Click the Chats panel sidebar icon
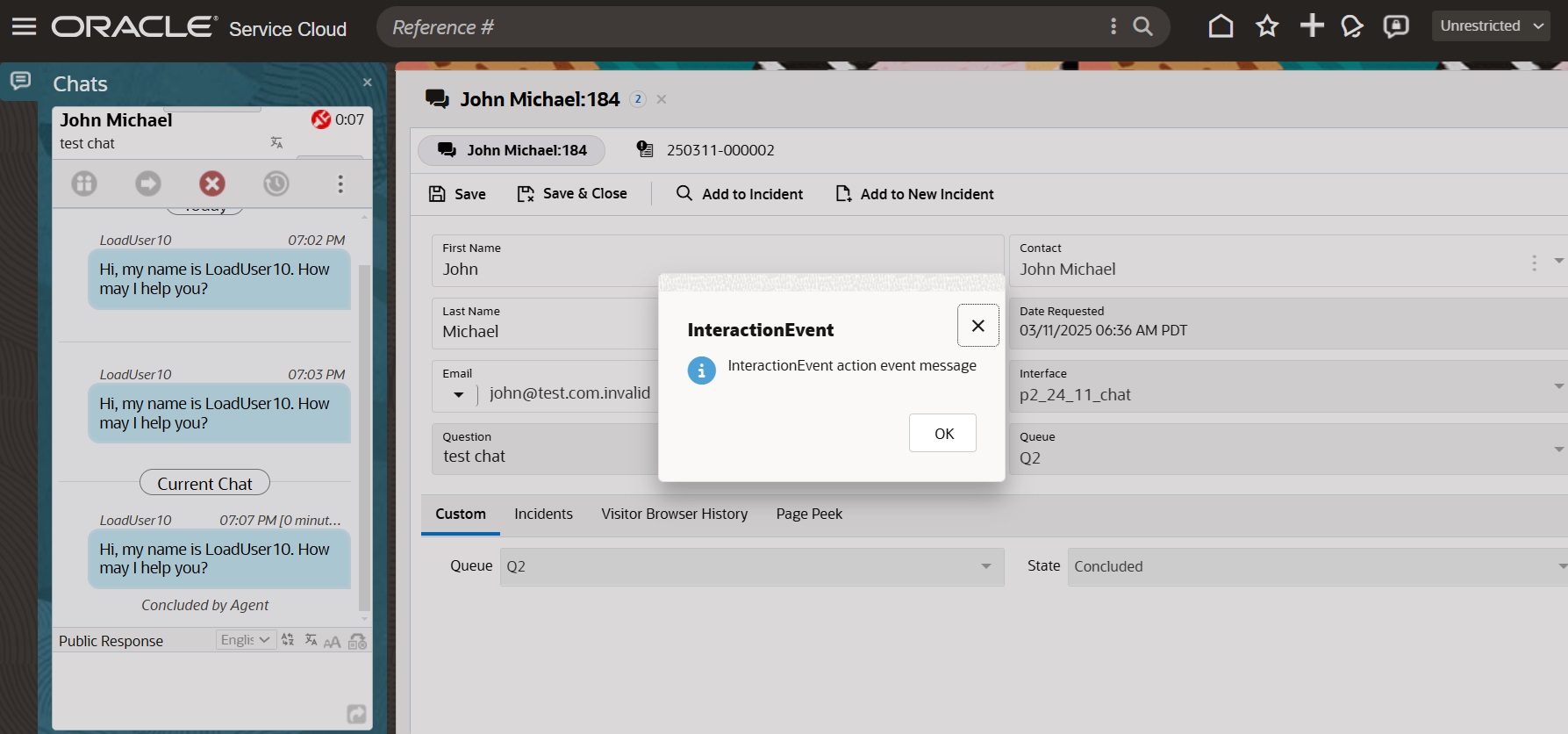The height and width of the screenshot is (734, 1568). pyautogui.click(x=20, y=82)
